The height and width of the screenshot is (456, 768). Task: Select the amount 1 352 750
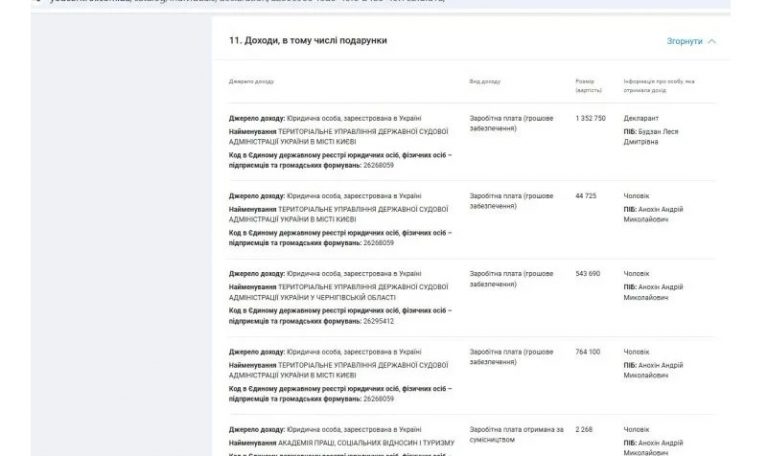pyautogui.click(x=590, y=119)
